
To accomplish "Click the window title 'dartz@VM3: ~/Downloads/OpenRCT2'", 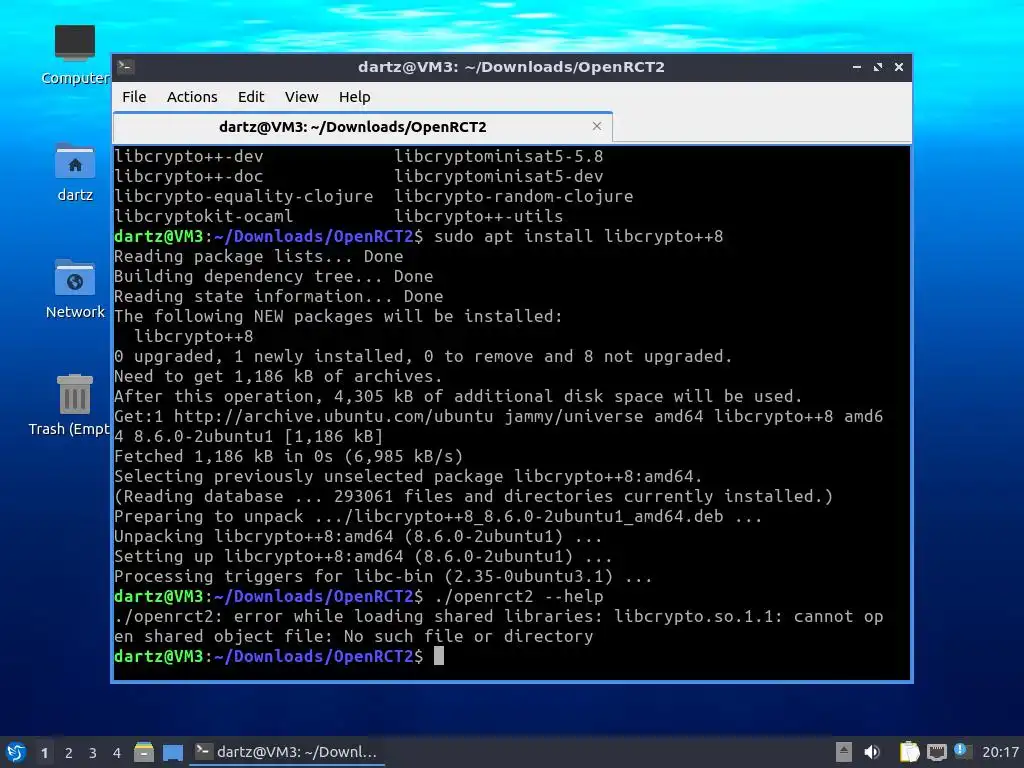I will (511, 67).
